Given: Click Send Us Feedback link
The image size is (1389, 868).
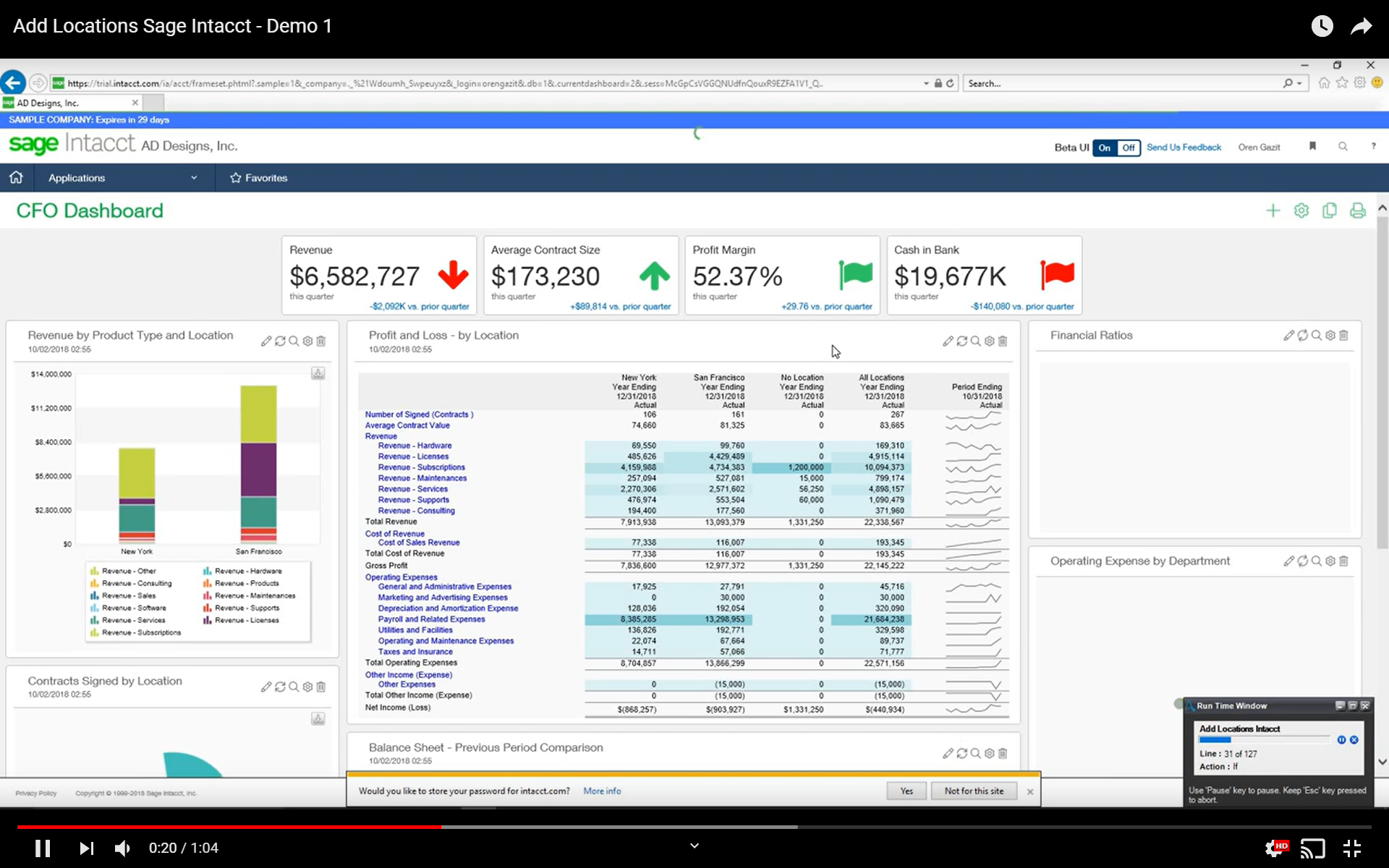Looking at the screenshot, I should pos(1184,148).
